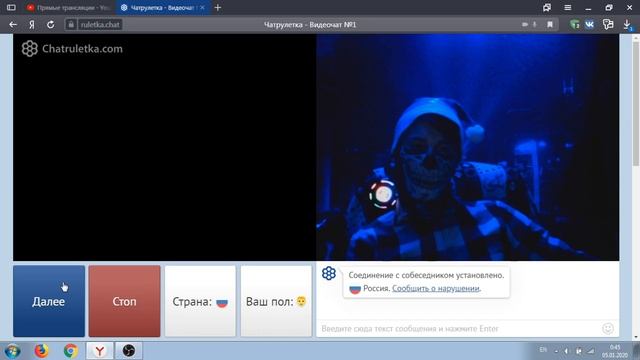Click the ruletka.chat address field
The height and width of the screenshot is (360, 640).
tap(100, 24)
